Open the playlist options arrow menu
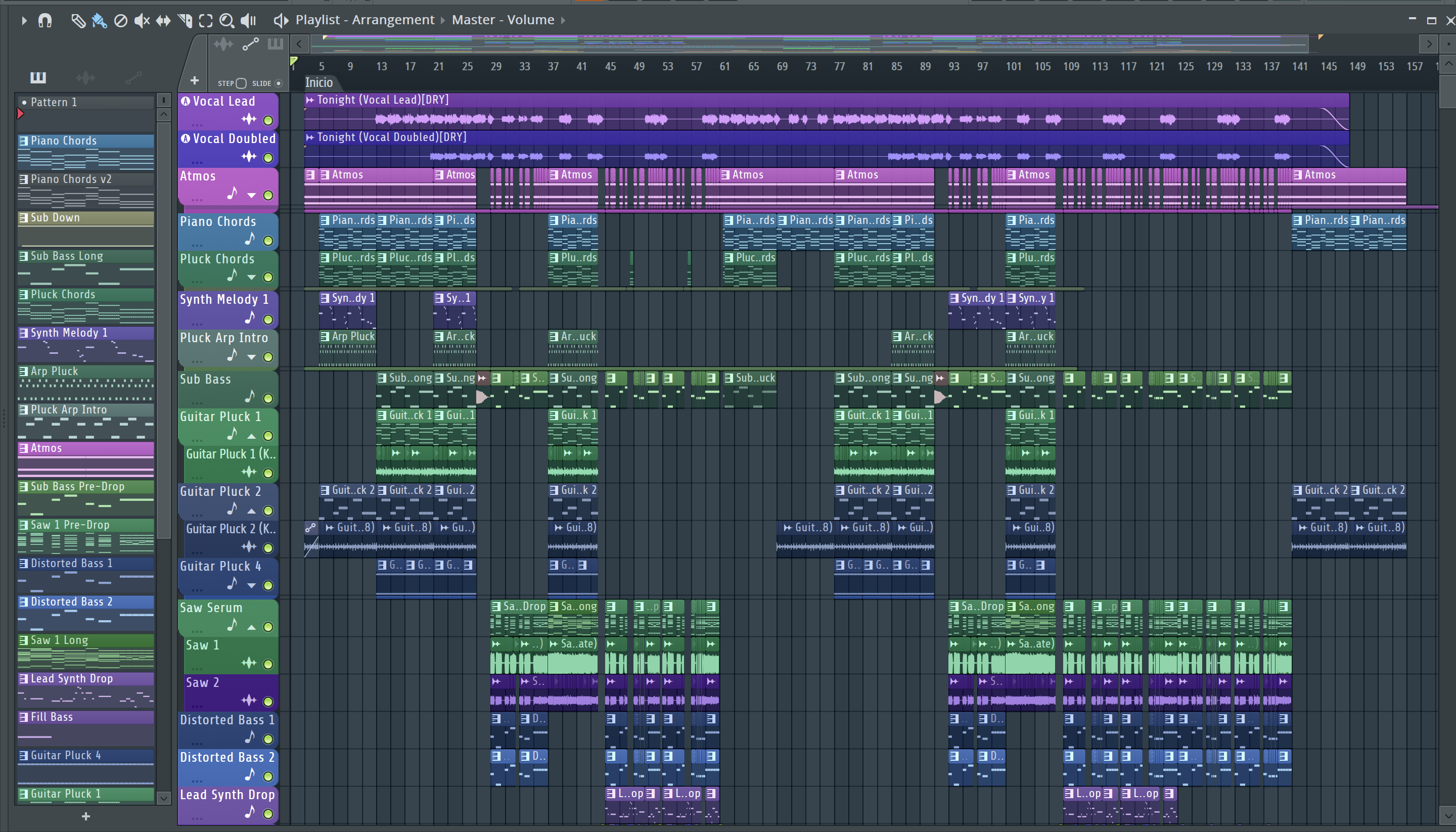This screenshot has width=1456, height=832. (x=24, y=21)
